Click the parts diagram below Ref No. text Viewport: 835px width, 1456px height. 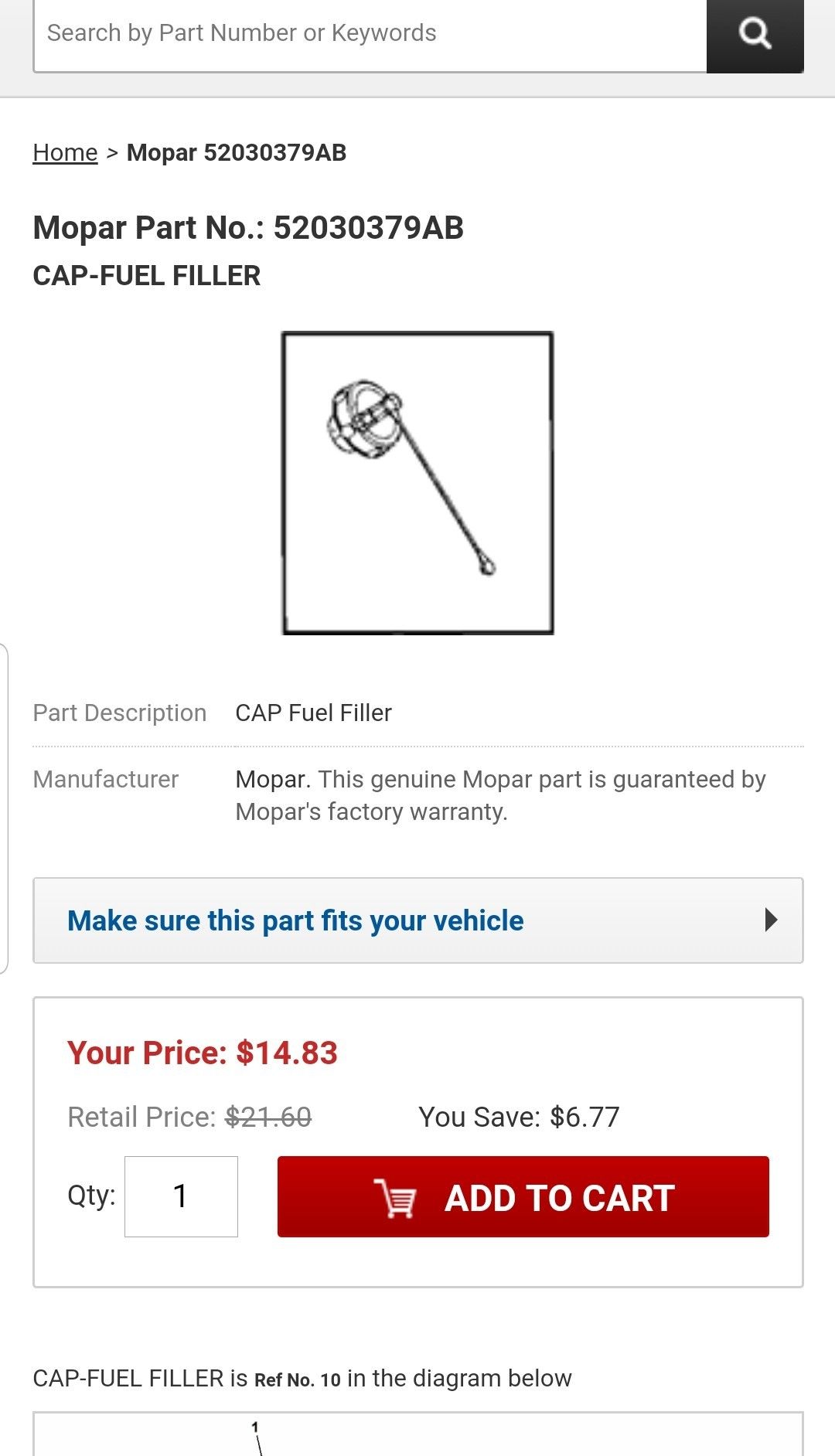(417, 1436)
